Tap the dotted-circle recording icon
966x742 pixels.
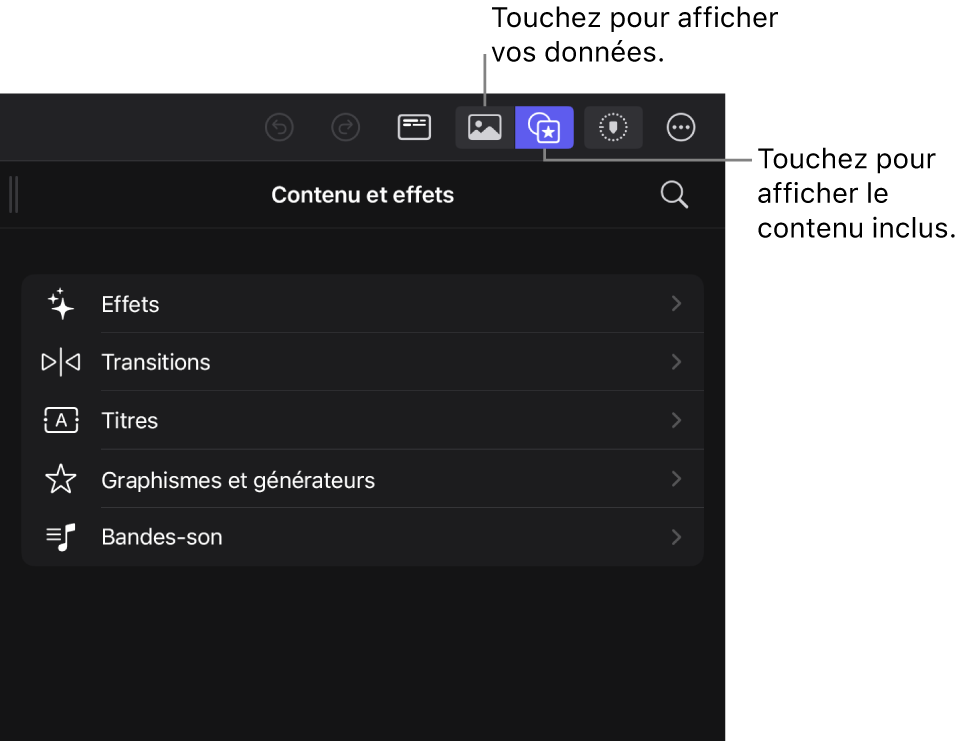click(613, 127)
